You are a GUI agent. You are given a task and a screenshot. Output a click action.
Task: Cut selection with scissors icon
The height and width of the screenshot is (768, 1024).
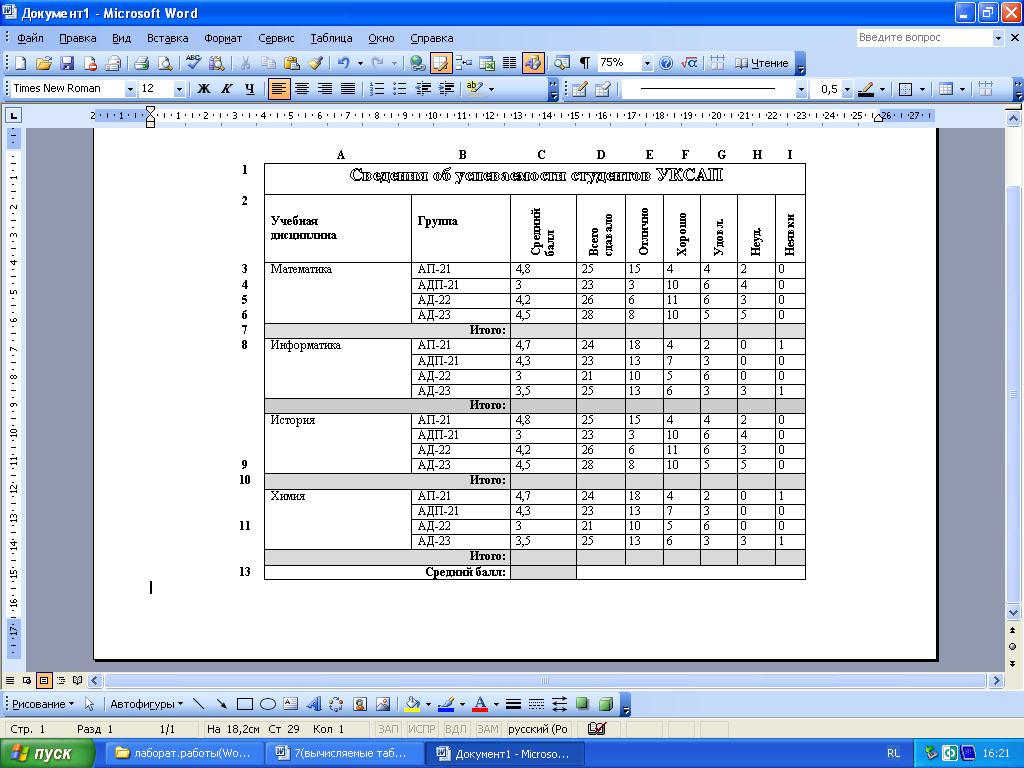click(x=245, y=63)
